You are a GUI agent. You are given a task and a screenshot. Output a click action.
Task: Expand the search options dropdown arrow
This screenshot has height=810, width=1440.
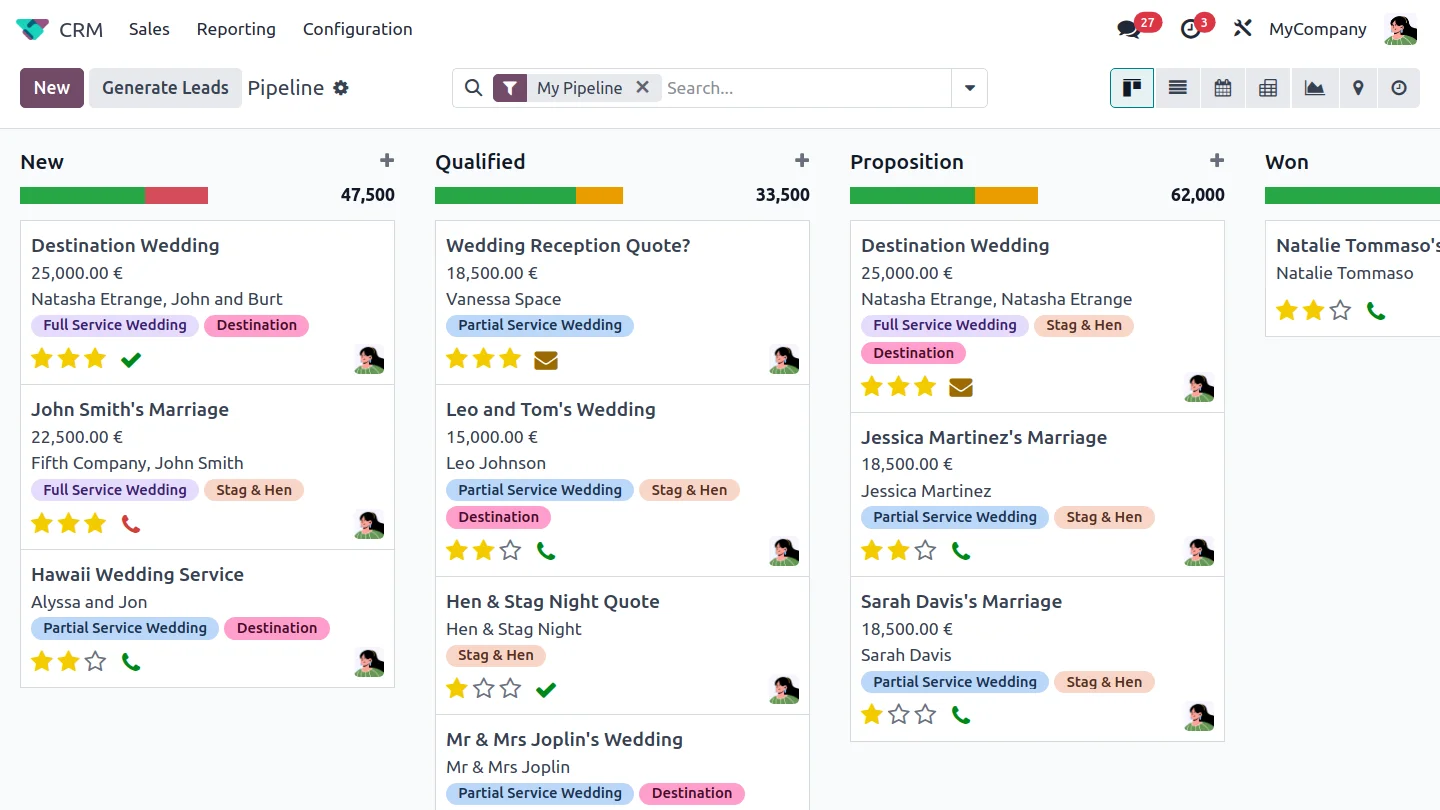pyautogui.click(x=969, y=88)
